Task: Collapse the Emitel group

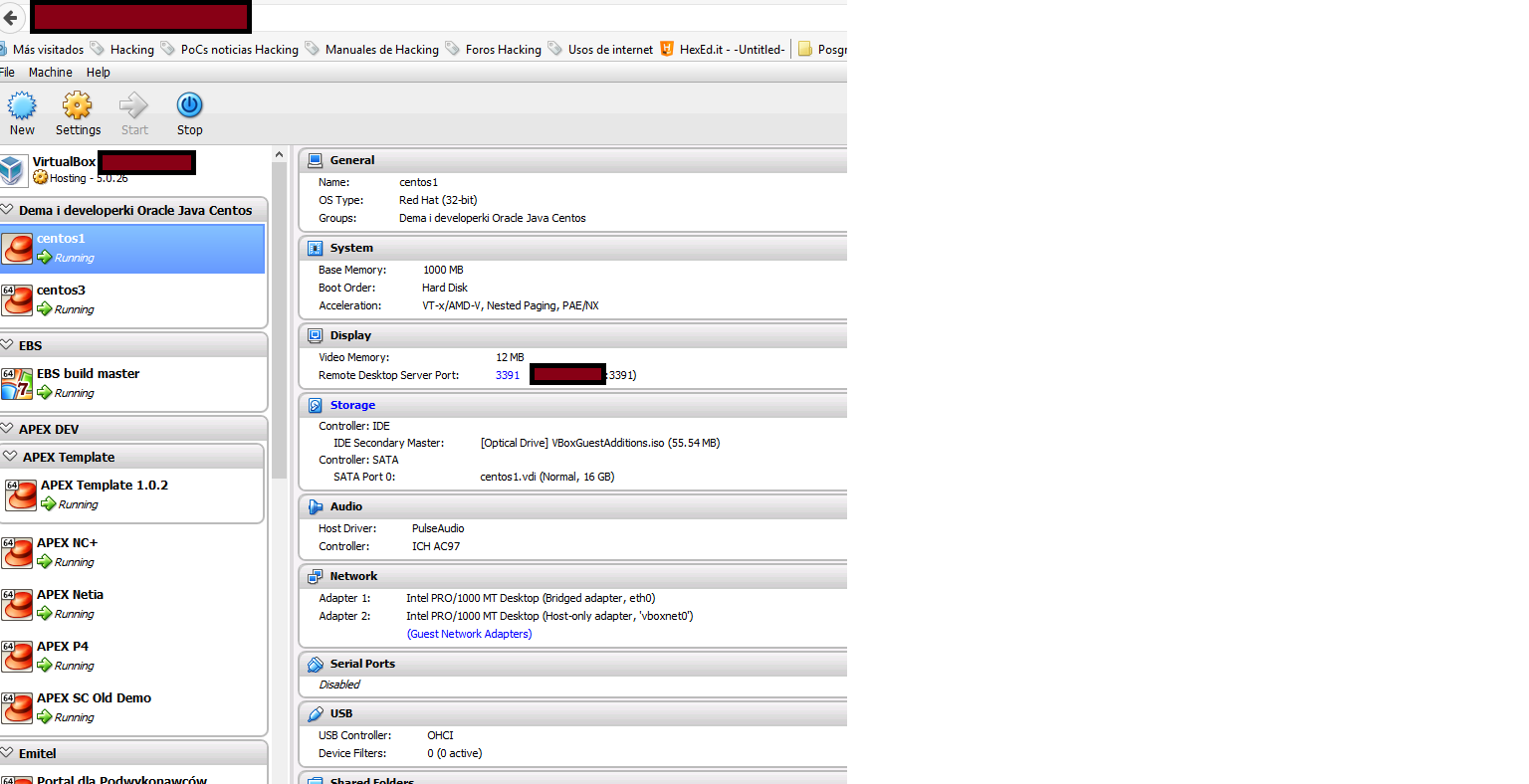Action: click(x=7, y=753)
